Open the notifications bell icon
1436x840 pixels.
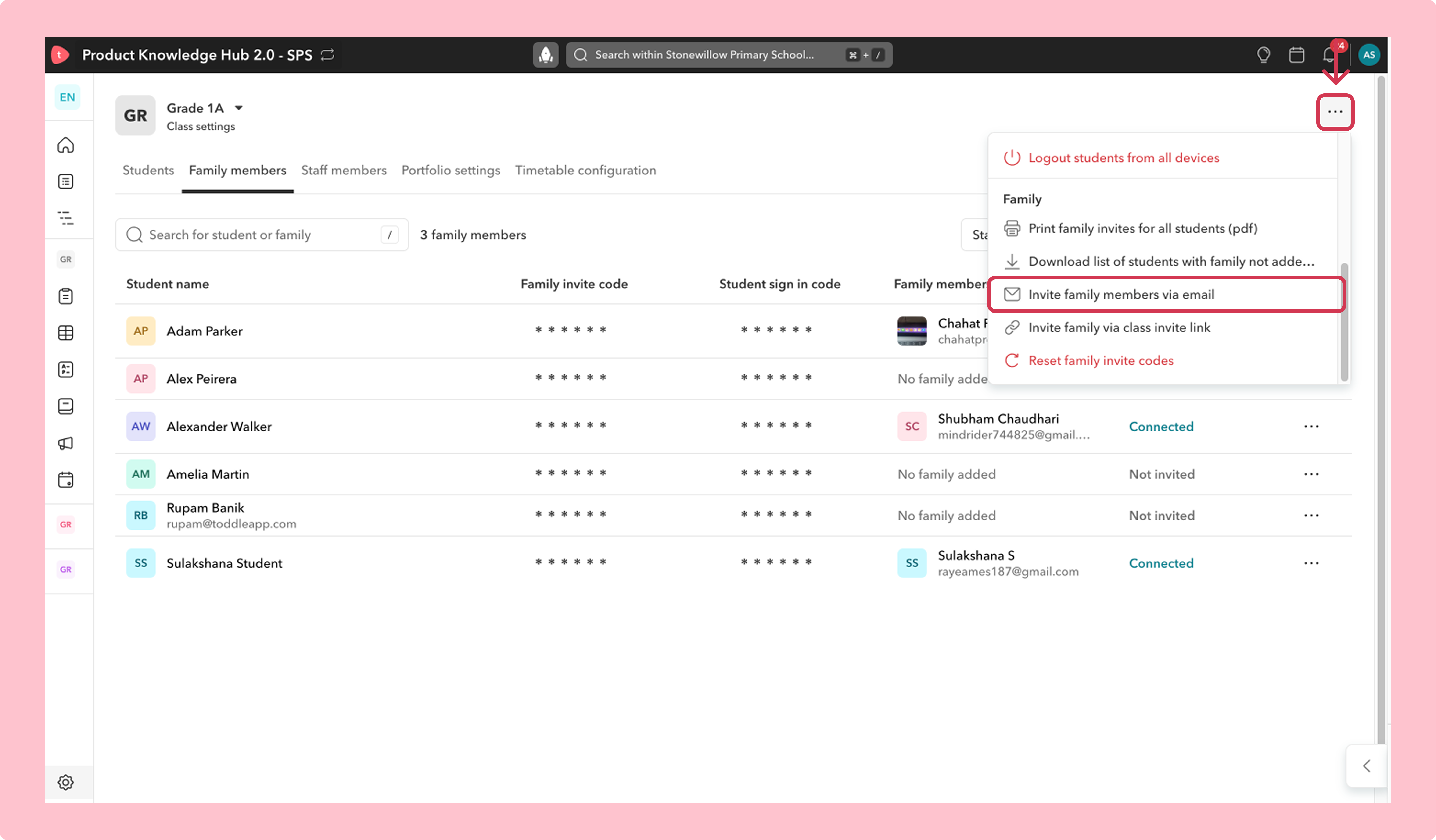click(1329, 55)
